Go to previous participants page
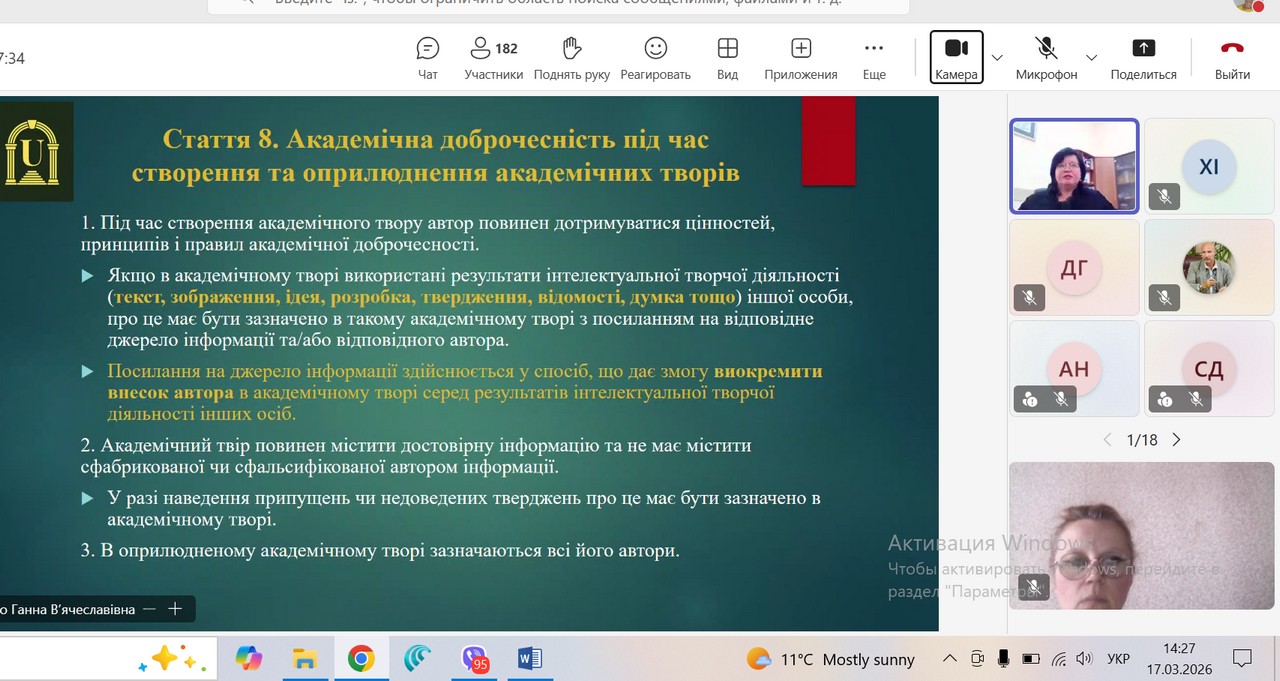This screenshot has height=681, width=1280. pyautogui.click(x=1107, y=440)
